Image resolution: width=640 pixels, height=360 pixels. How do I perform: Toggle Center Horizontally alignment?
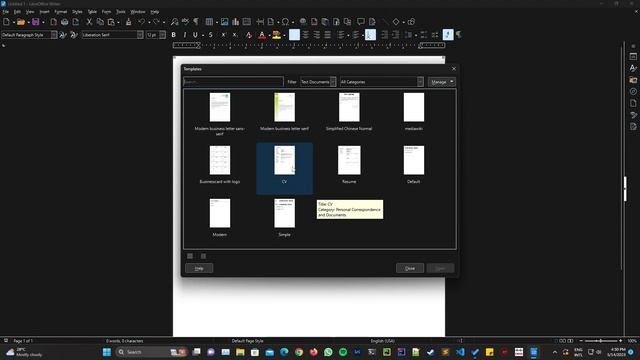(x=305, y=35)
